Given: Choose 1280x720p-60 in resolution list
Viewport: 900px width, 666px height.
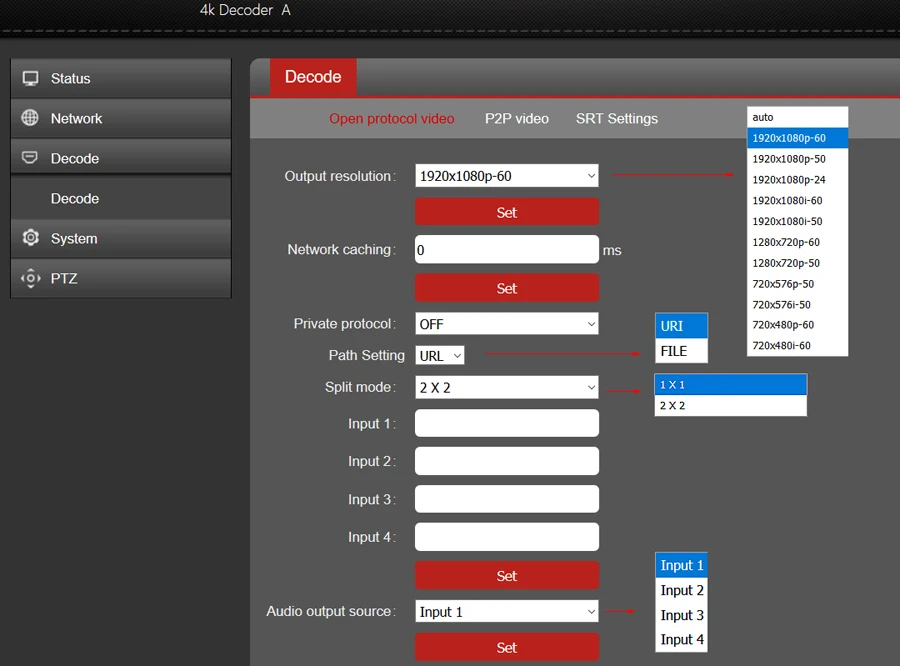Looking at the screenshot, I should (797, 242).
